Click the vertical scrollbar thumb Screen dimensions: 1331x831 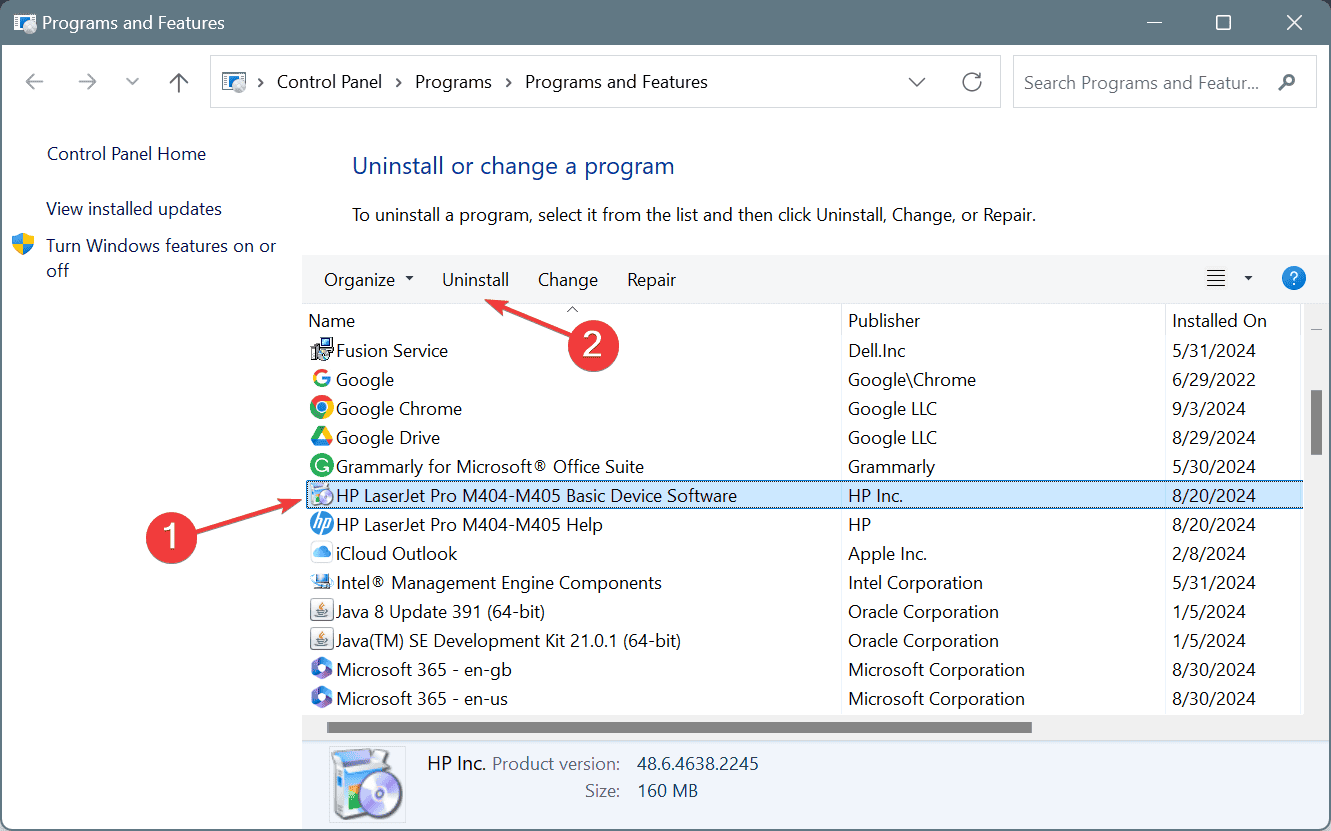[1318, 422]
